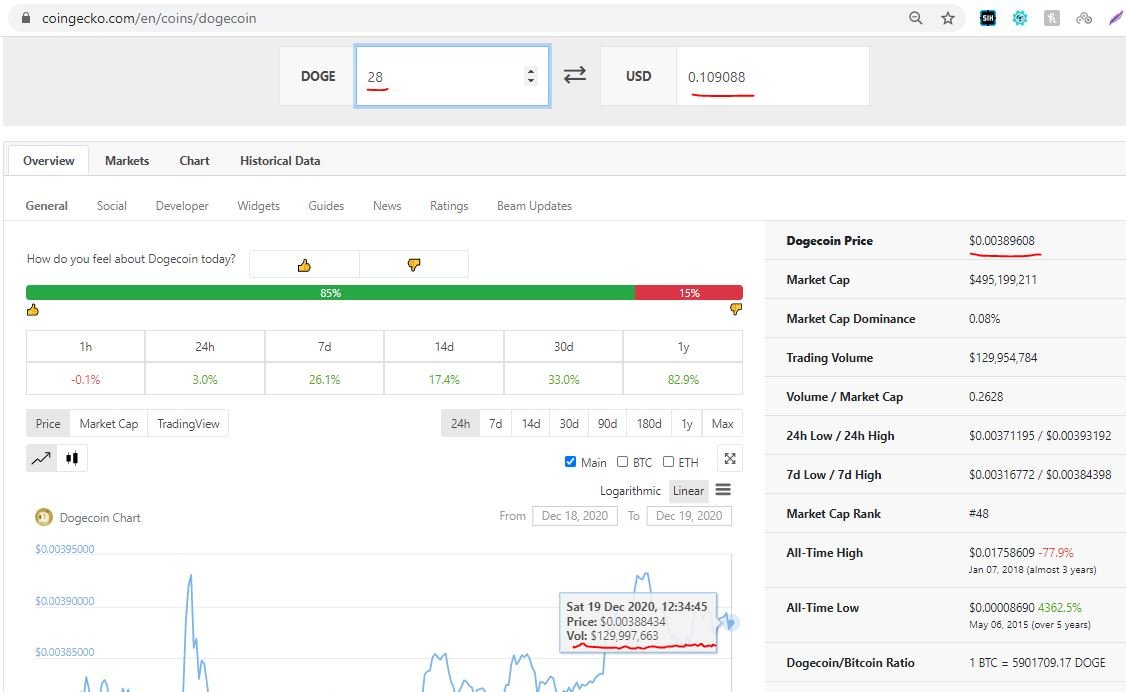
Task: Open the Historical Data tab
Action: pos(280,160)
